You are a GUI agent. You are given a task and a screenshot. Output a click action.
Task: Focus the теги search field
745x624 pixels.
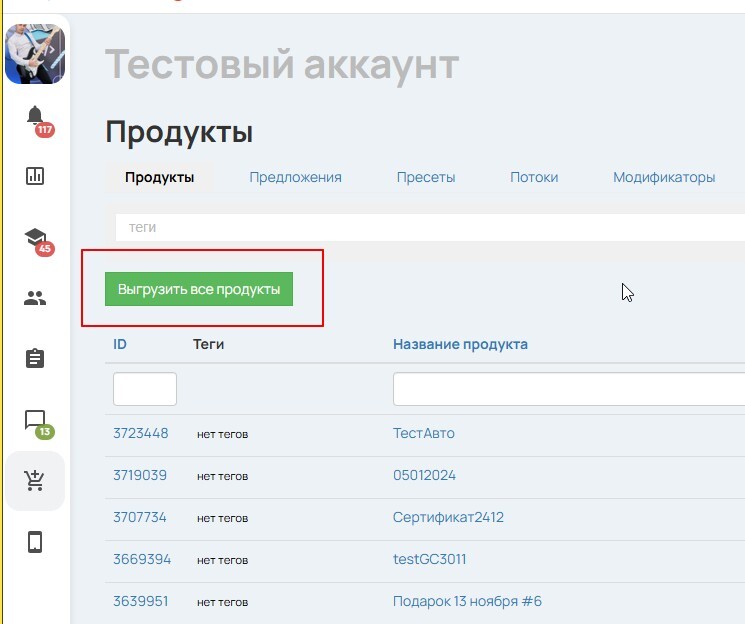click(x=430, y=227)
